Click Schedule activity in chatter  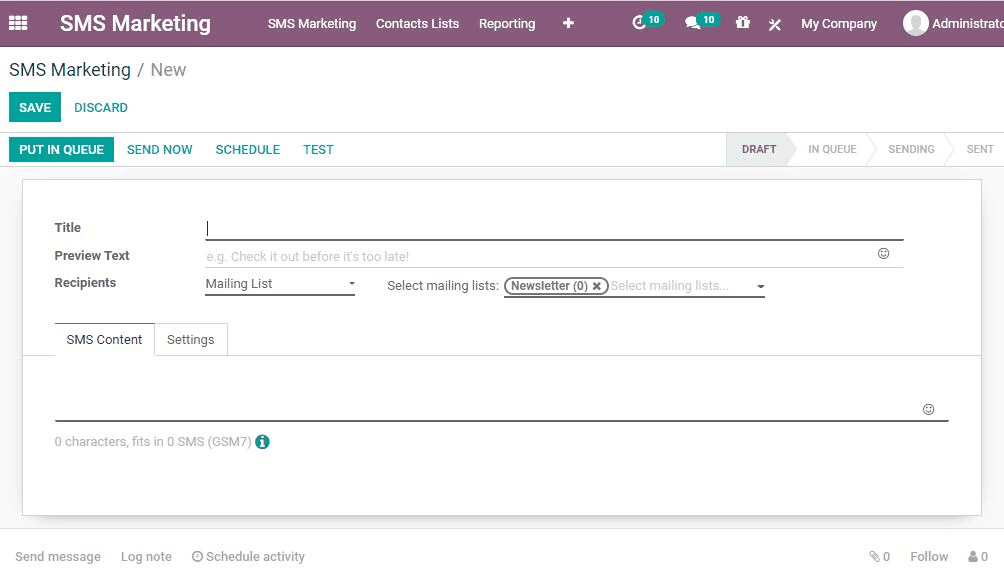[x=248, y=557]
